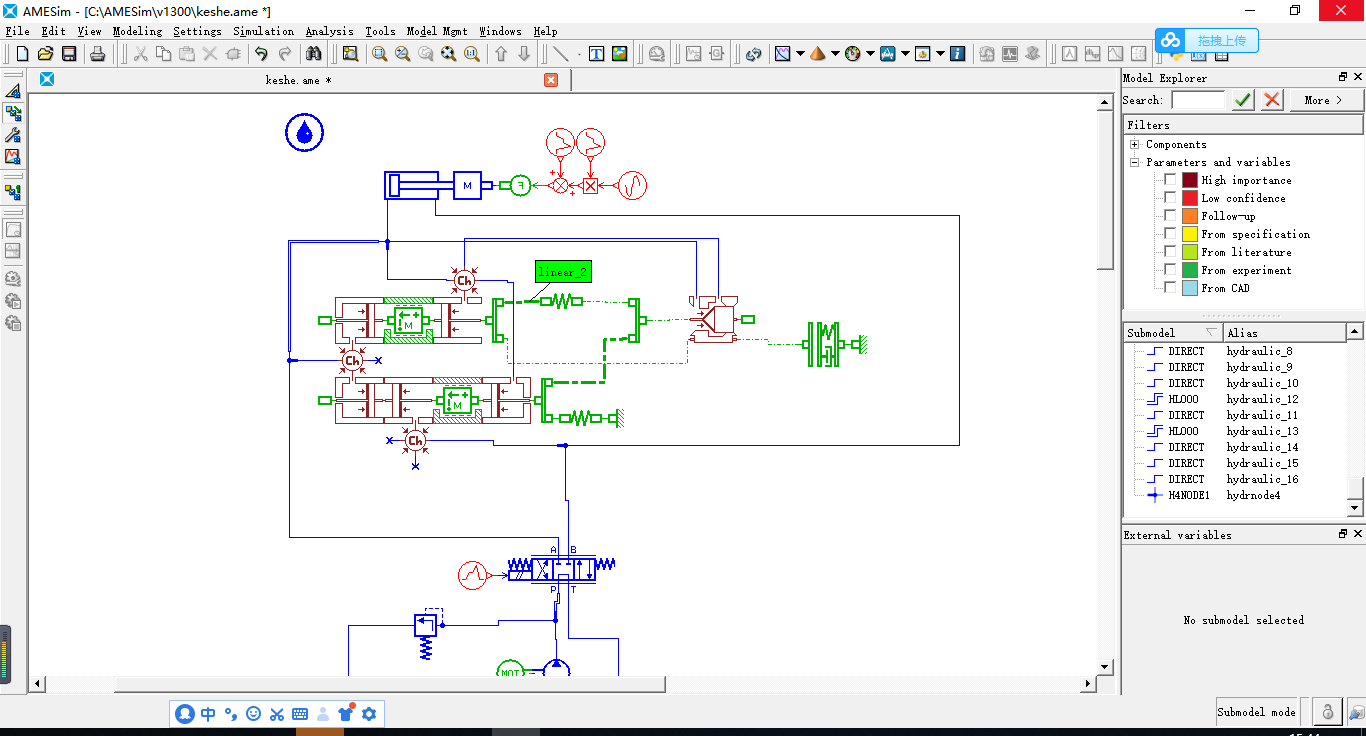Click the light blue From CAD swatch
This screenshot has width=1366, height=736.
1190,288
